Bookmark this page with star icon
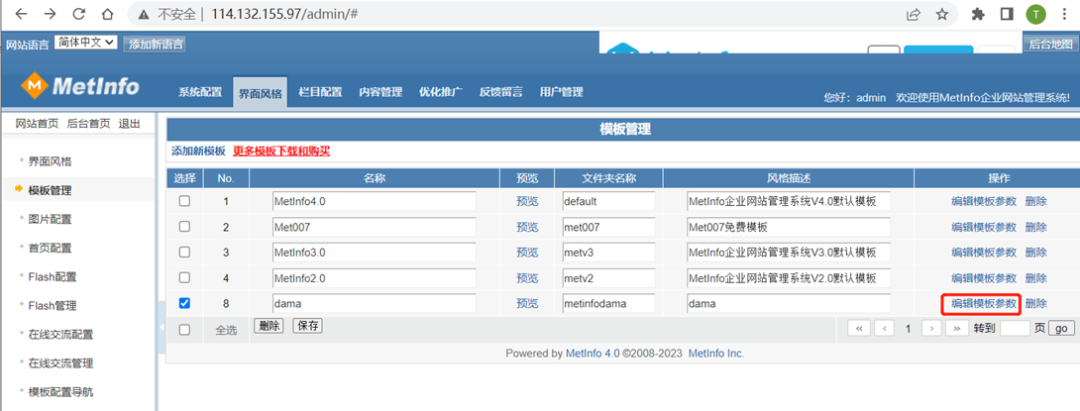The height and width of the screenshot is (411, 1080). 942,14
